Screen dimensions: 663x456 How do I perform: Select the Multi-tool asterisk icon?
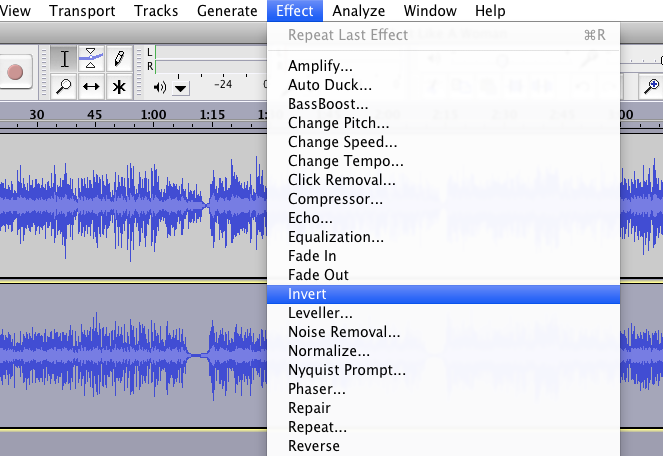click(x=119, y=86)
